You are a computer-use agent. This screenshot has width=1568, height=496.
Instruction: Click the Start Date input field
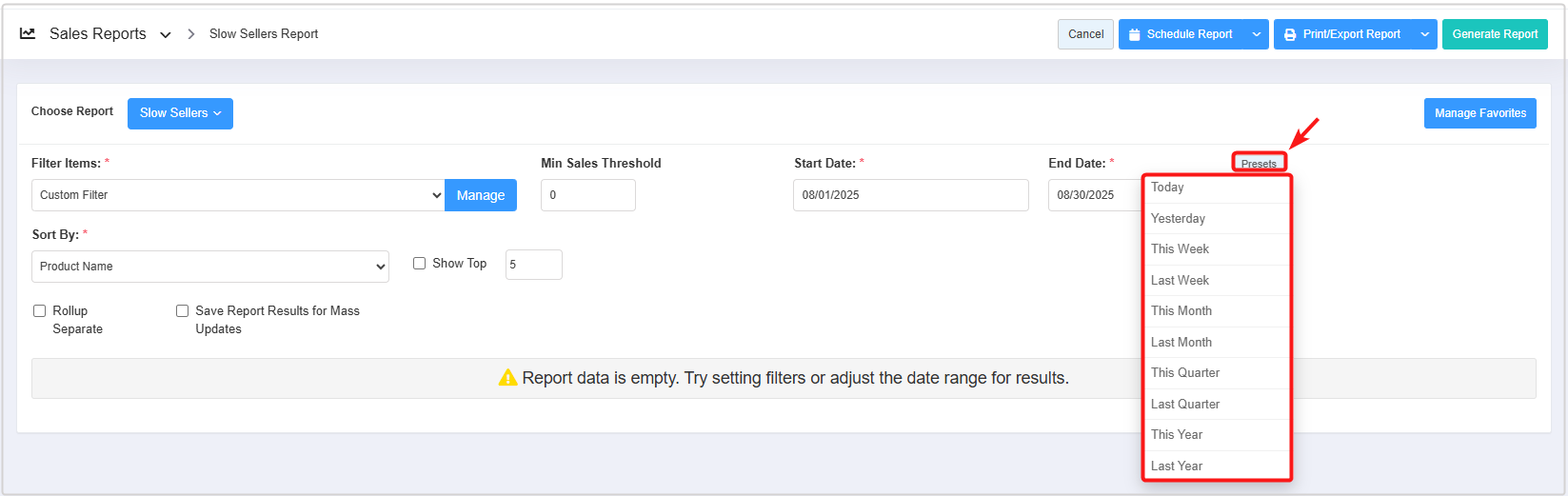pyautogui.click(x=910, y=195)
